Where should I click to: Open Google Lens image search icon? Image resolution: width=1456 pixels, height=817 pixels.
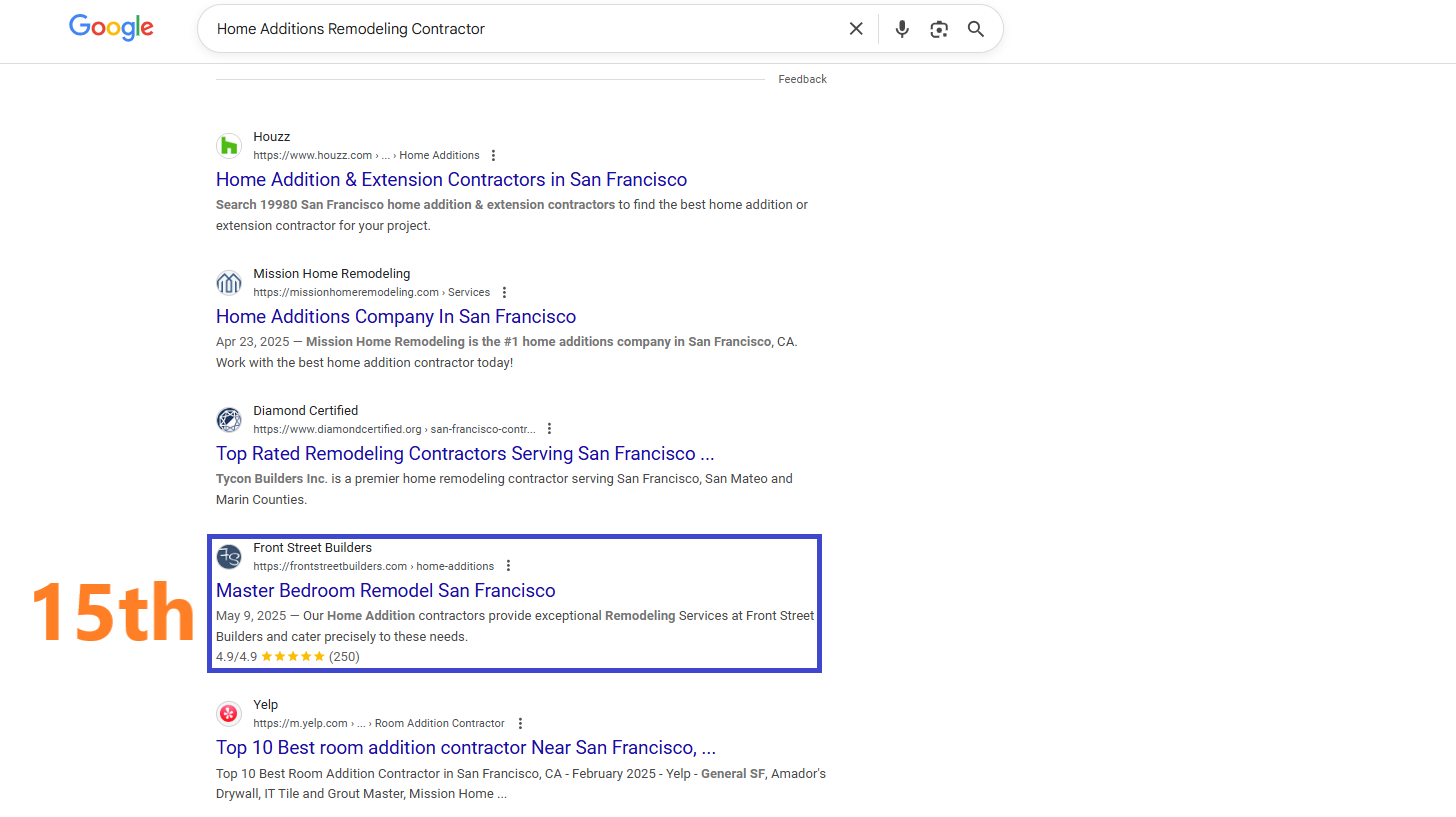click(938, 29)
